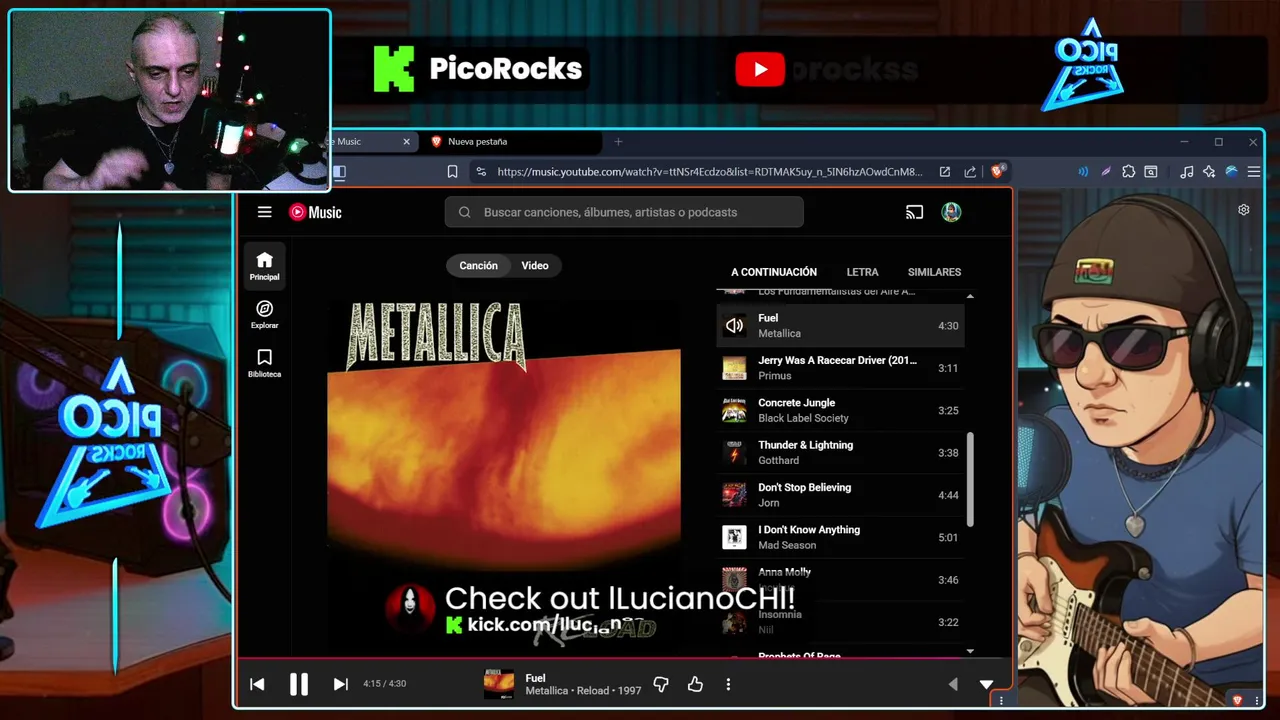Play I Don't Know Anything by Mad Season

[840, 537]
